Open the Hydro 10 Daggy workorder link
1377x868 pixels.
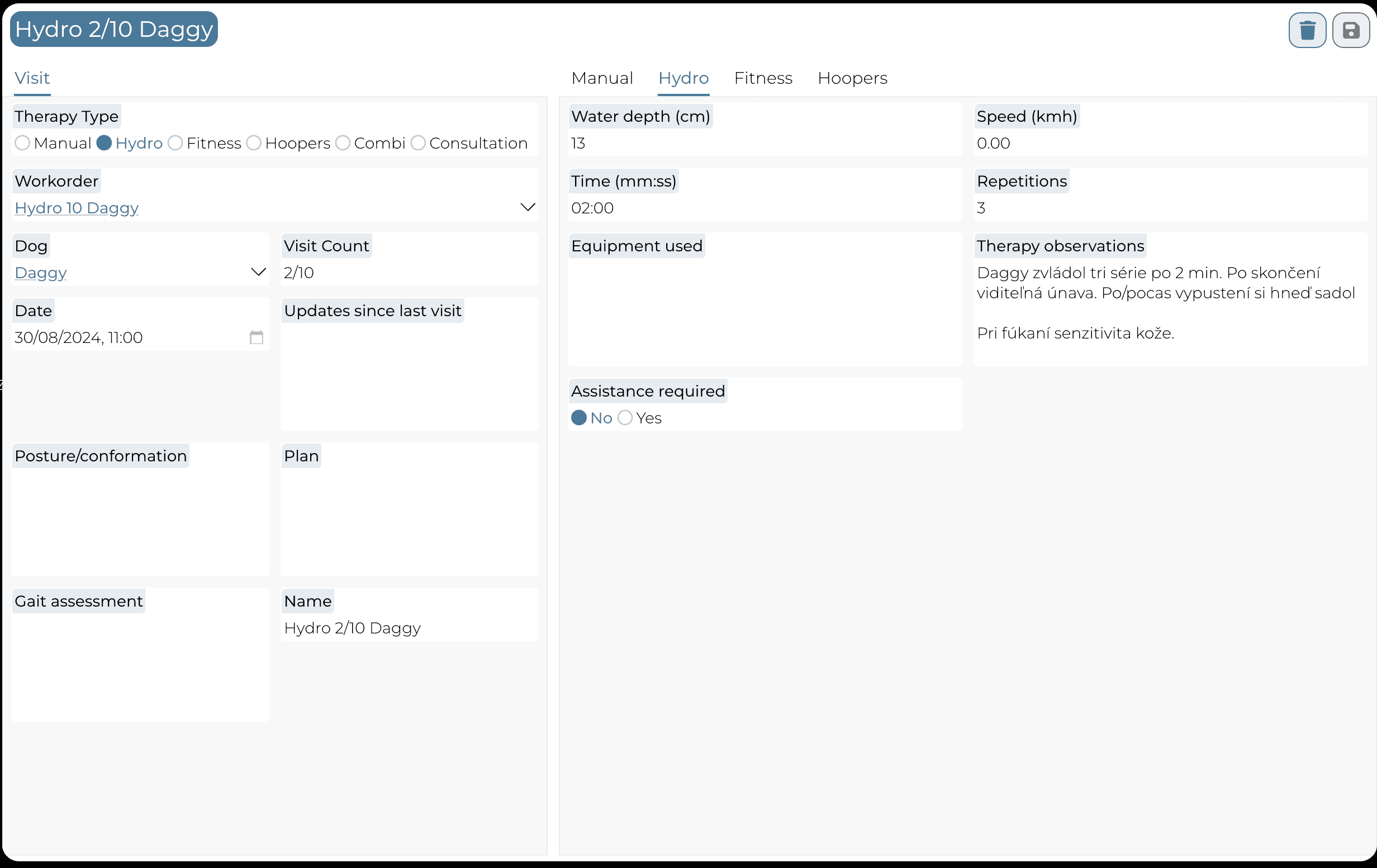(77, 208)
